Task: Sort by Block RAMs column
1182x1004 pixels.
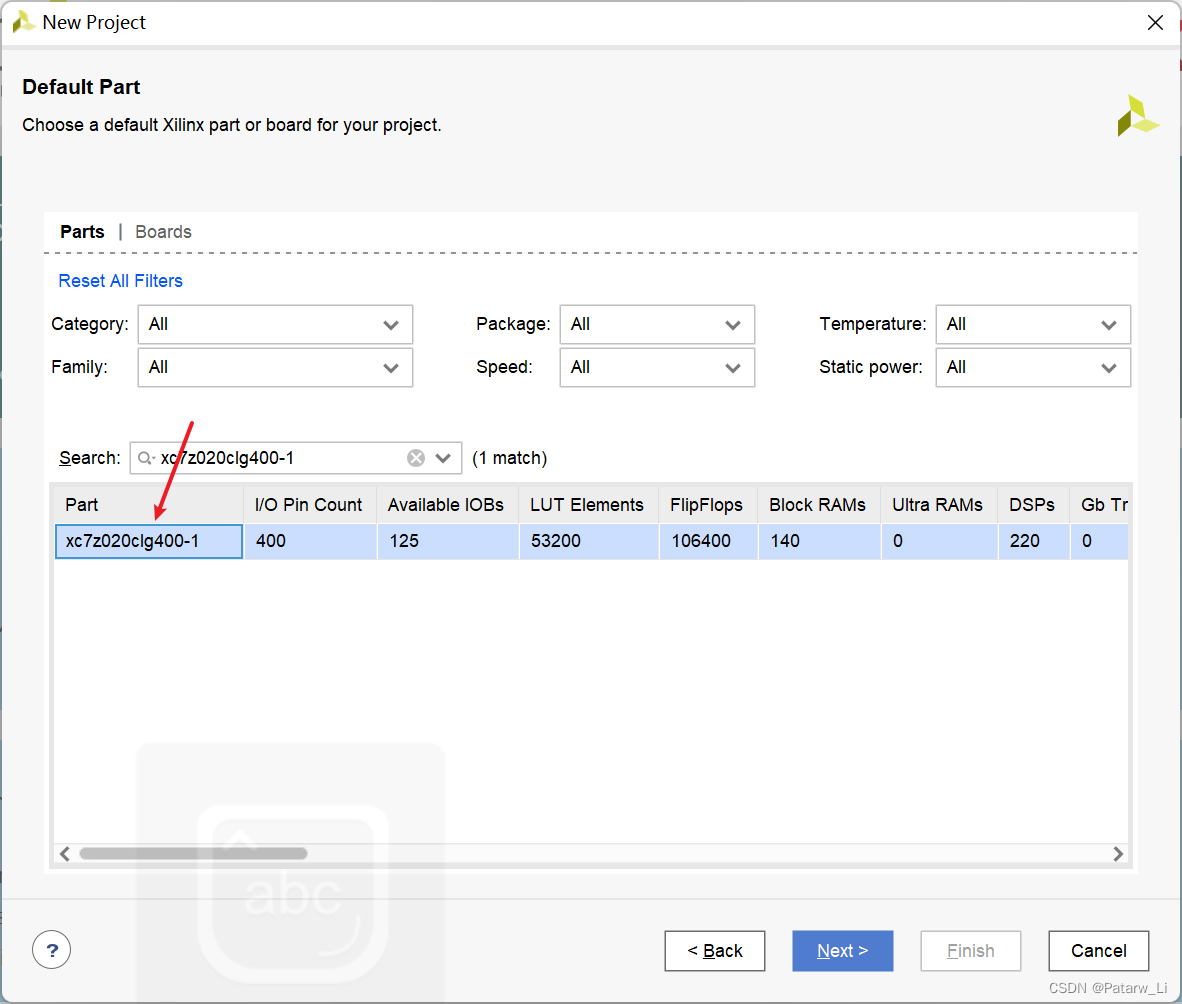Action: point(819,505)
